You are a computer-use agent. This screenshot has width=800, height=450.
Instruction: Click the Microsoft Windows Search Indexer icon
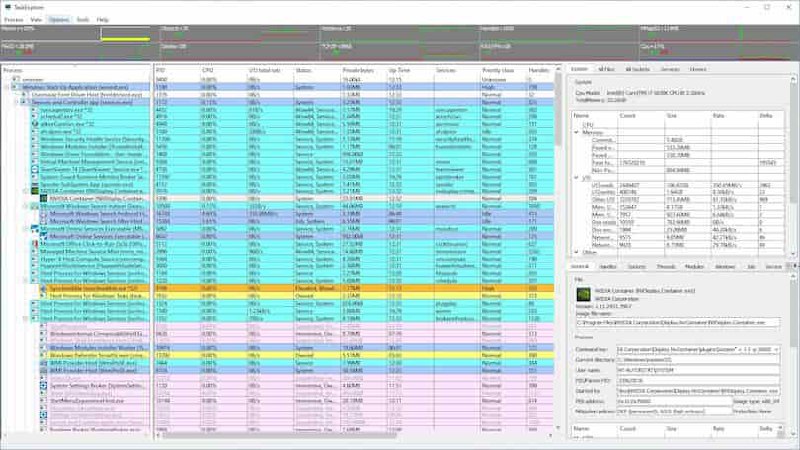coord(35,207)
